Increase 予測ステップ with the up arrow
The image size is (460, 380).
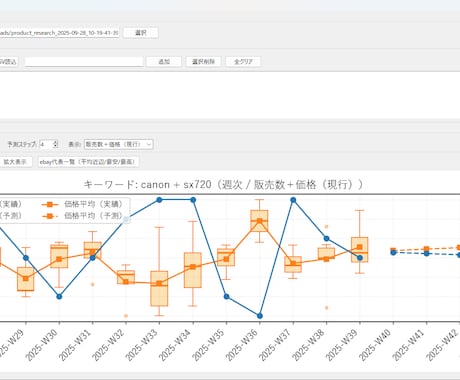(x=56, y=142)
